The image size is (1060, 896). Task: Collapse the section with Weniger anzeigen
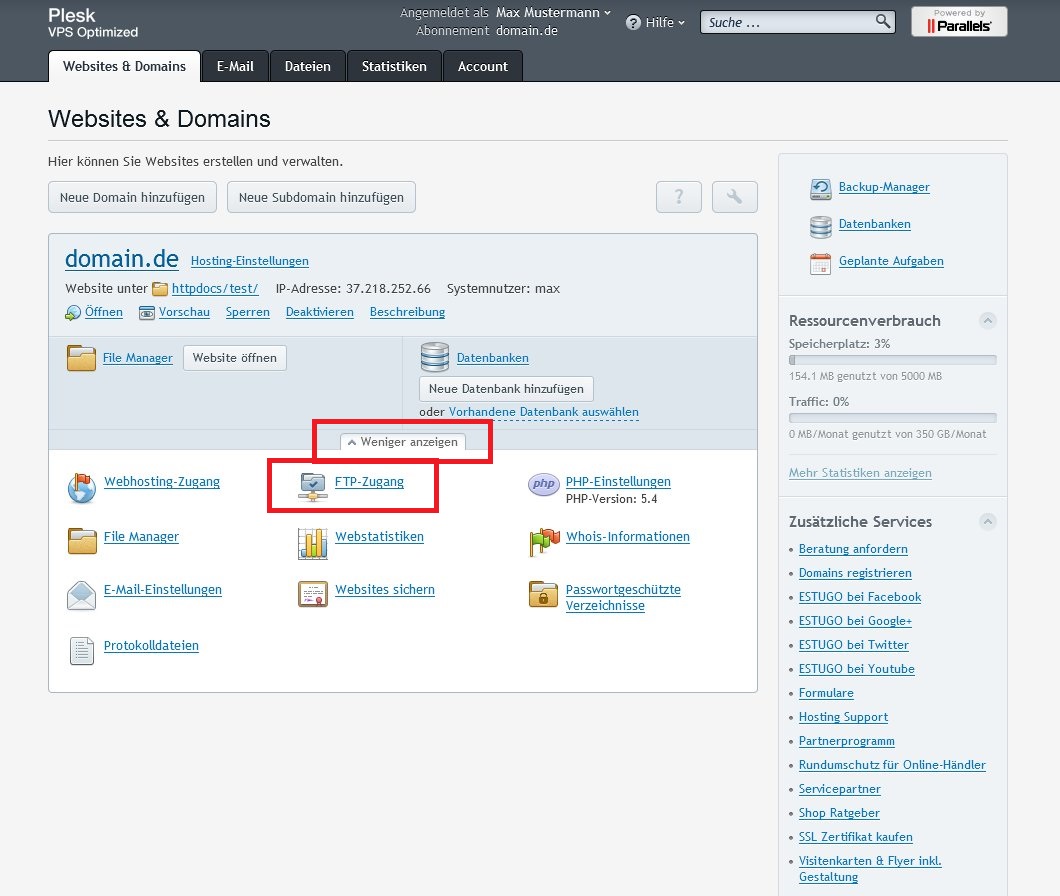(402, 442)
